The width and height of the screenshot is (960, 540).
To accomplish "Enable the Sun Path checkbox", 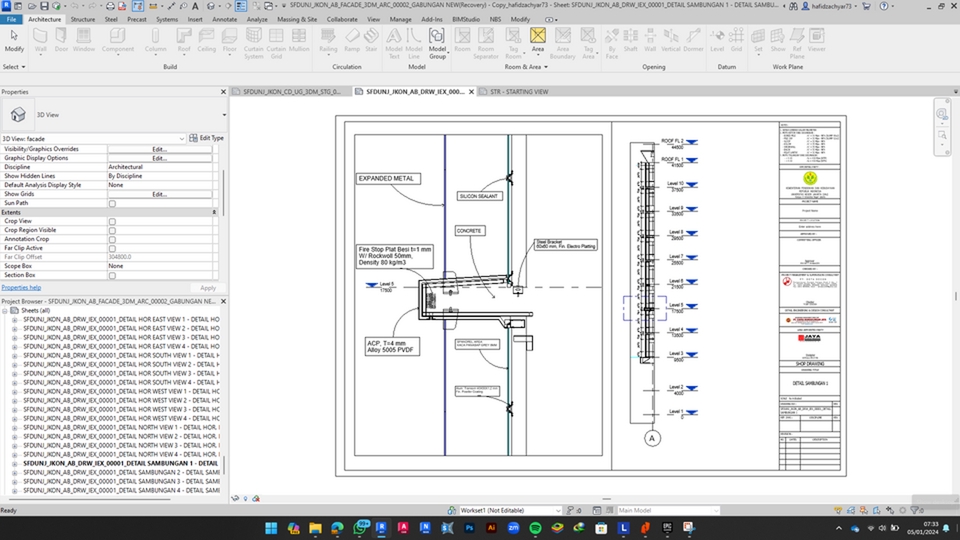I will (x=112, y=203).
